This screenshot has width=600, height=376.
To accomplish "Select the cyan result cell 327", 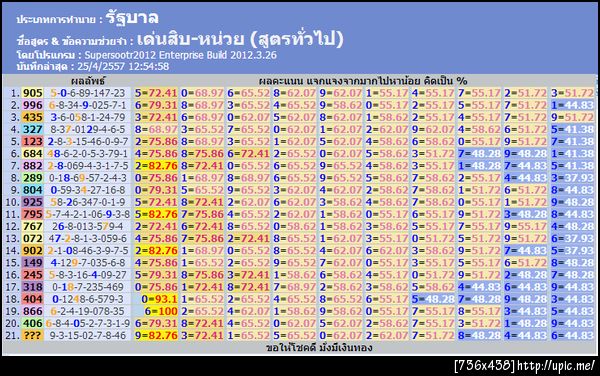I will 32,129.
